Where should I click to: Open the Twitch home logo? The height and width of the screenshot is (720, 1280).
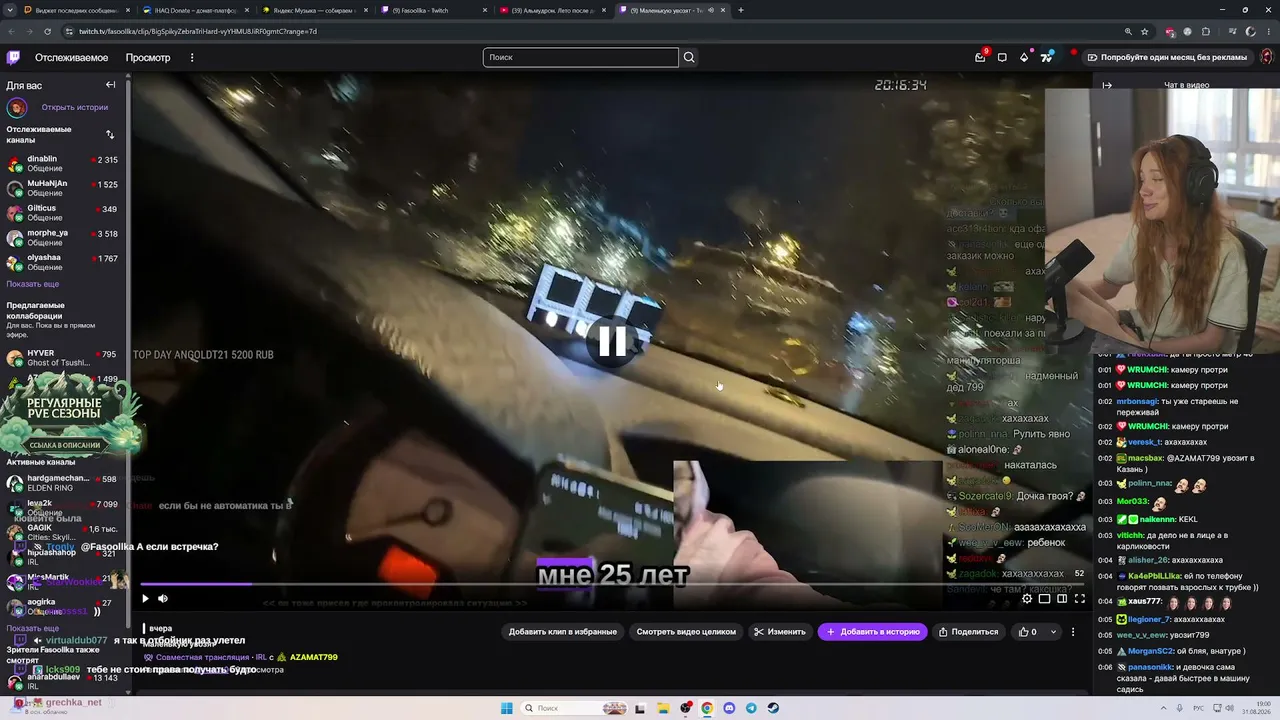point(13,57)
